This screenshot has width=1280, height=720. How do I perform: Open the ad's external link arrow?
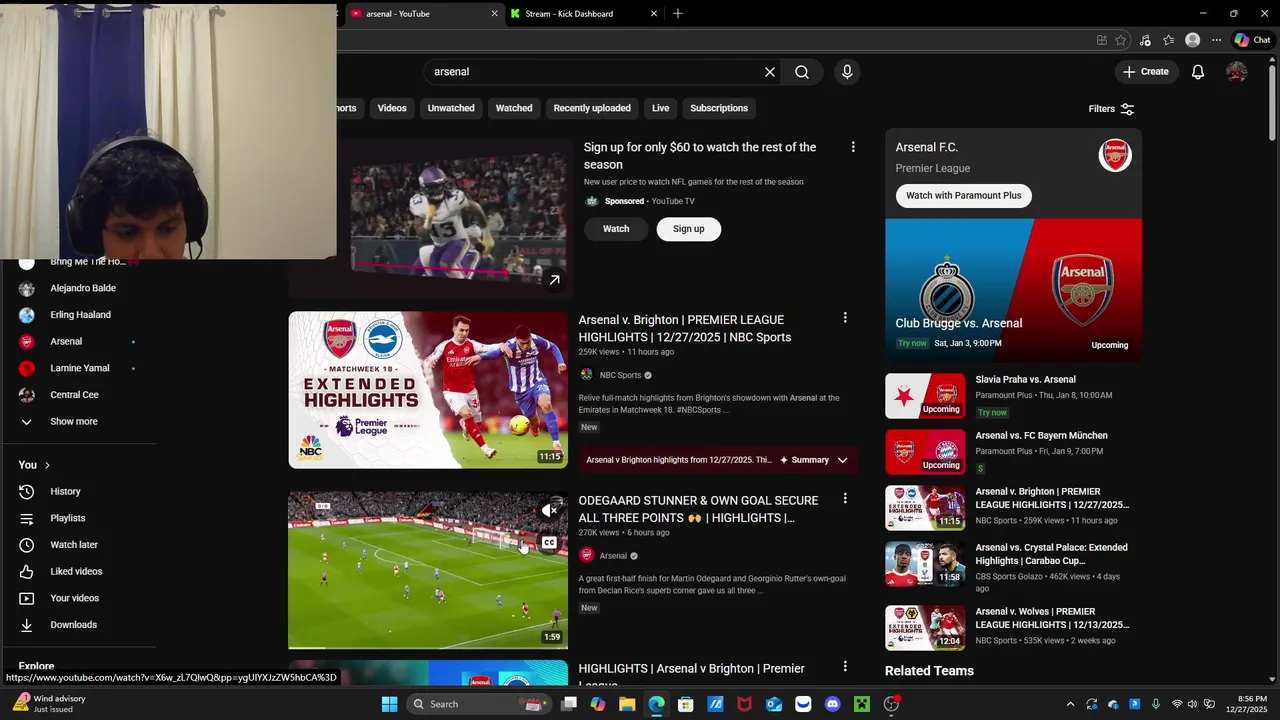[554, 280]
